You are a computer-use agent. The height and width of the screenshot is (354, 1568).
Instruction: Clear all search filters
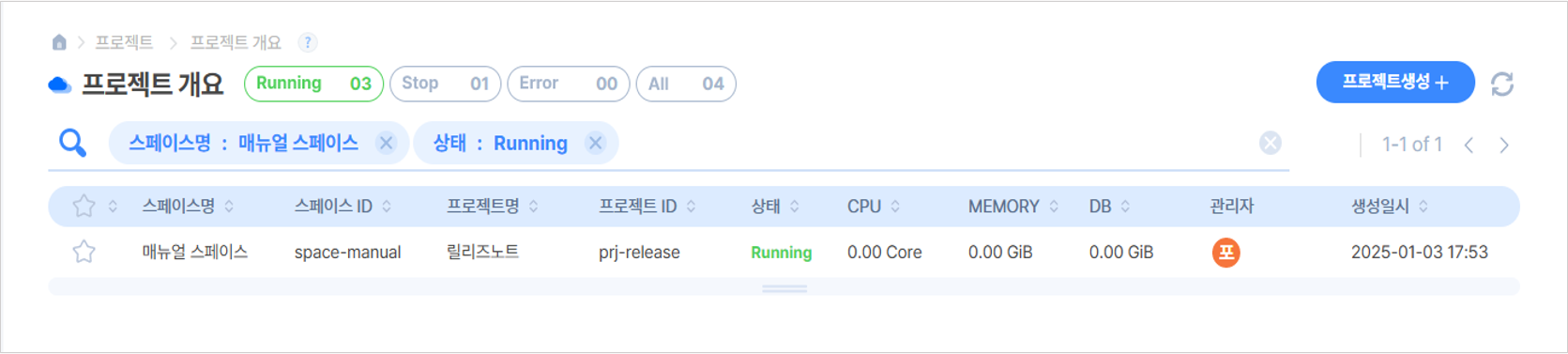[x=1271, y=143]
